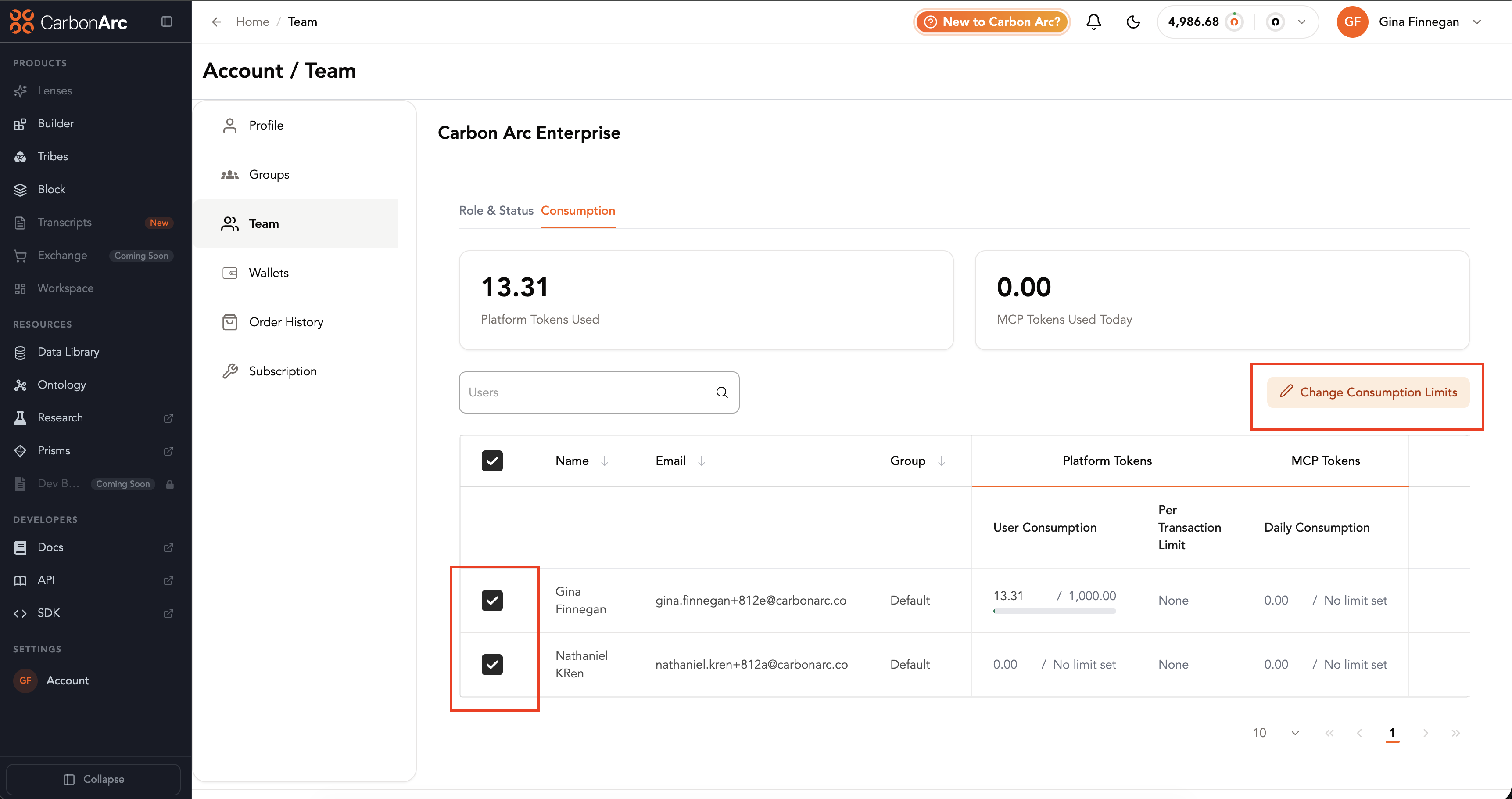The width and height of the screenshot is (1512, 799).
Task: Go to first page of table
Action: [x=1329, y=733]
